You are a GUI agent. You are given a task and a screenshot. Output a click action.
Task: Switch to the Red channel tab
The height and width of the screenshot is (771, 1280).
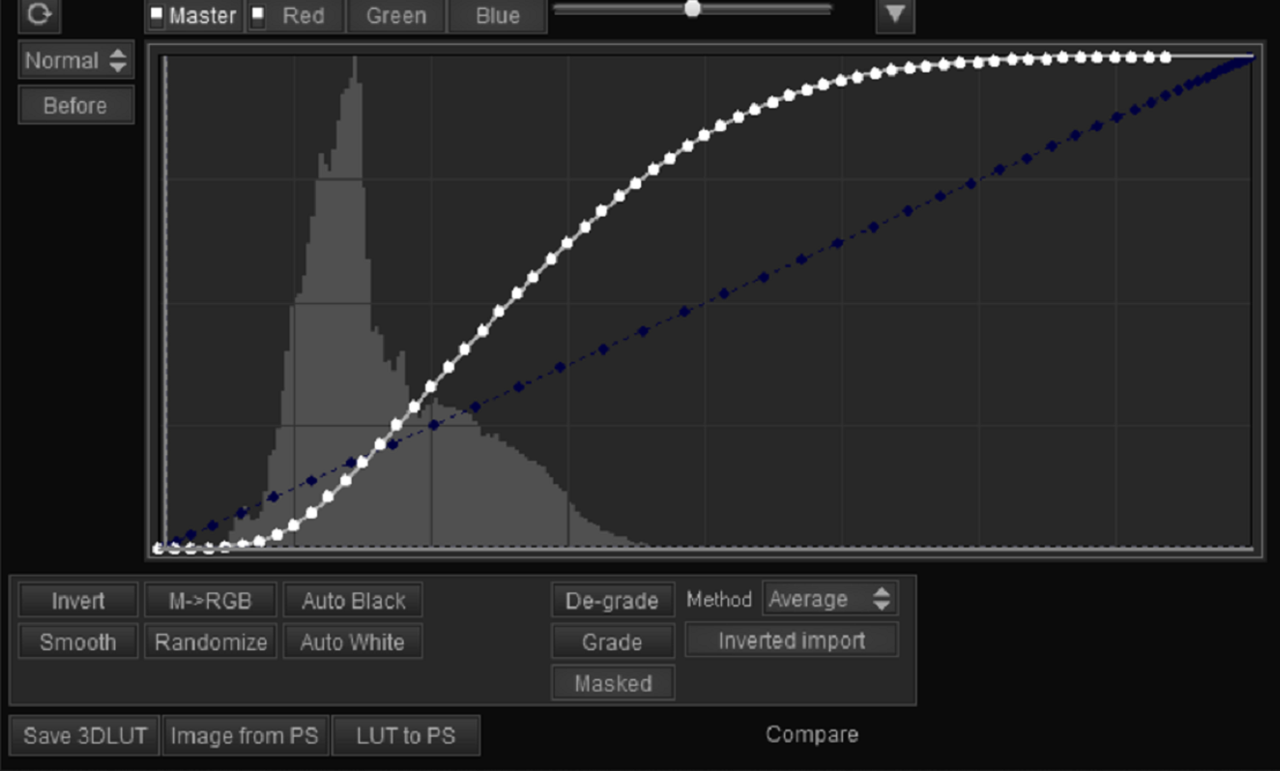click(295, 16)
